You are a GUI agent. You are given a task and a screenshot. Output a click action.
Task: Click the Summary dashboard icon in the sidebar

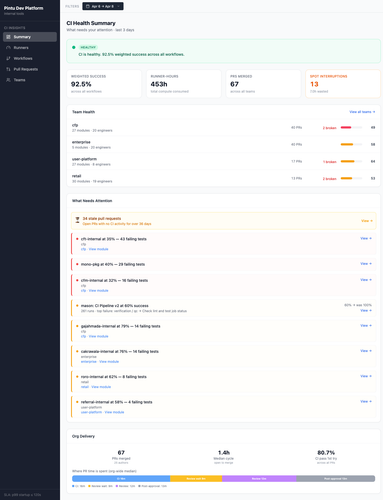pos(8,37)
